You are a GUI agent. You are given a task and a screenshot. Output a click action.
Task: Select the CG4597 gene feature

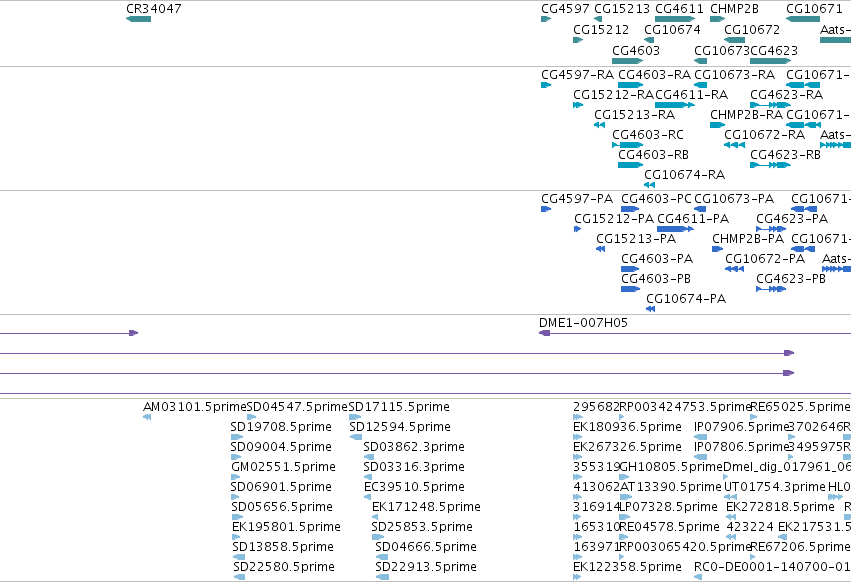[x=546, y=19]
